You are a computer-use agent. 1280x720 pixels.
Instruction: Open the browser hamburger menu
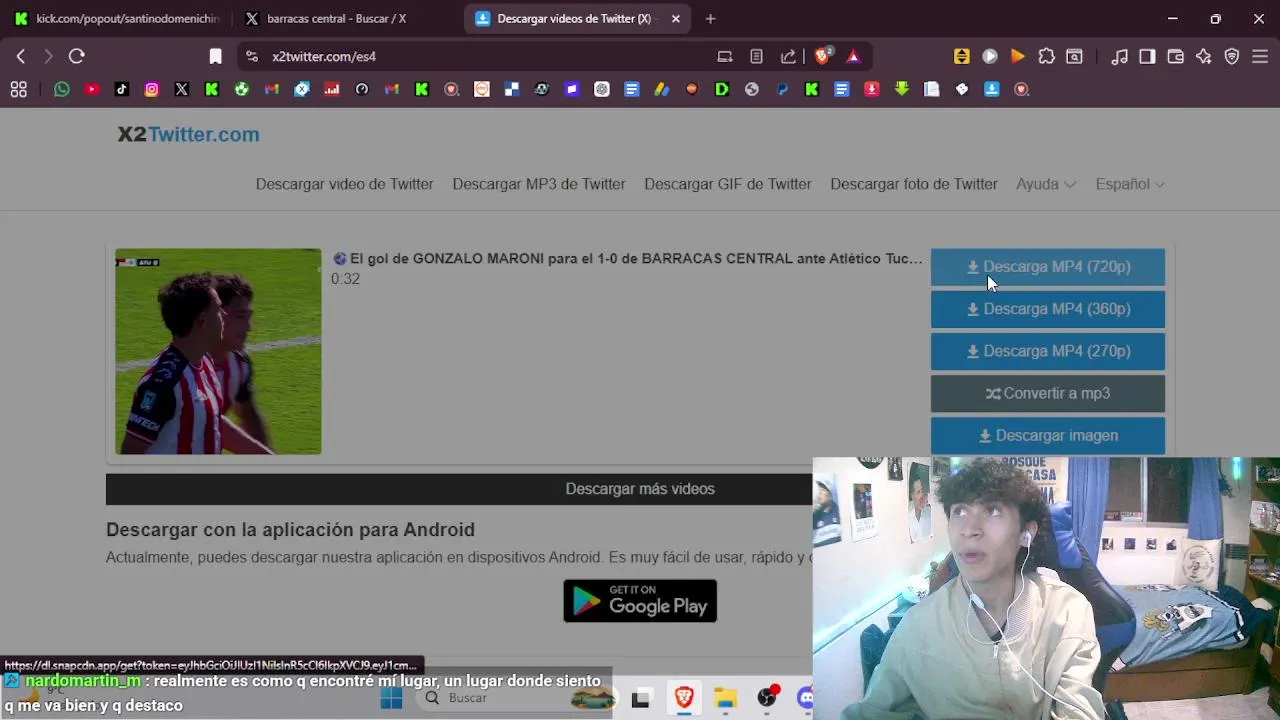coord(1260,56)
